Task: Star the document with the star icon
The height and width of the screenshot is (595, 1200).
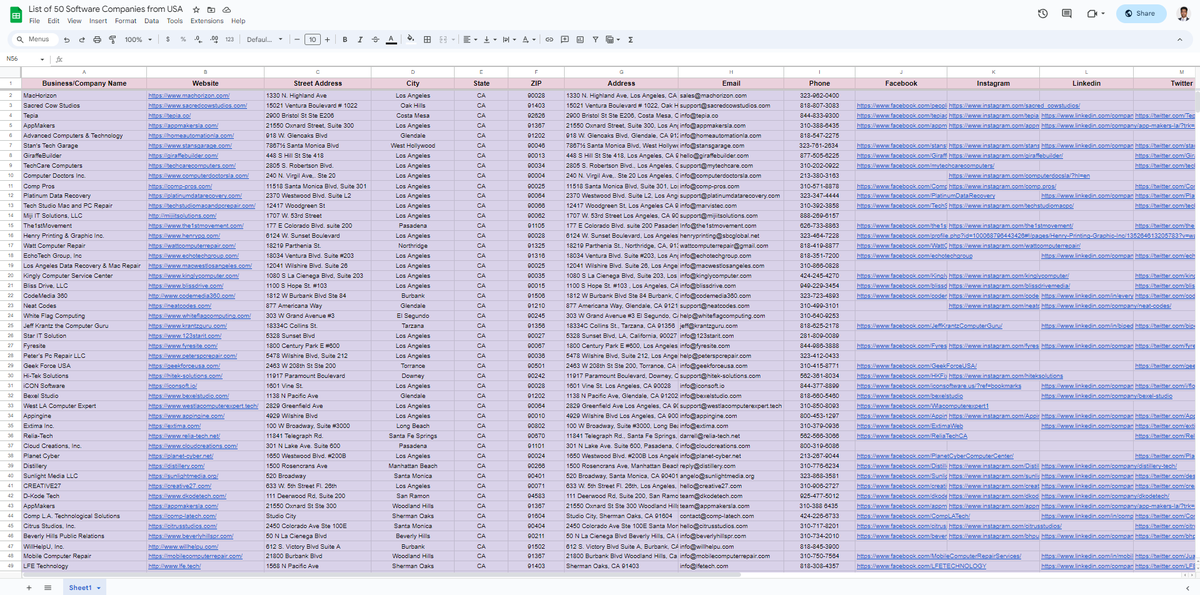Action: click(198, 8)
